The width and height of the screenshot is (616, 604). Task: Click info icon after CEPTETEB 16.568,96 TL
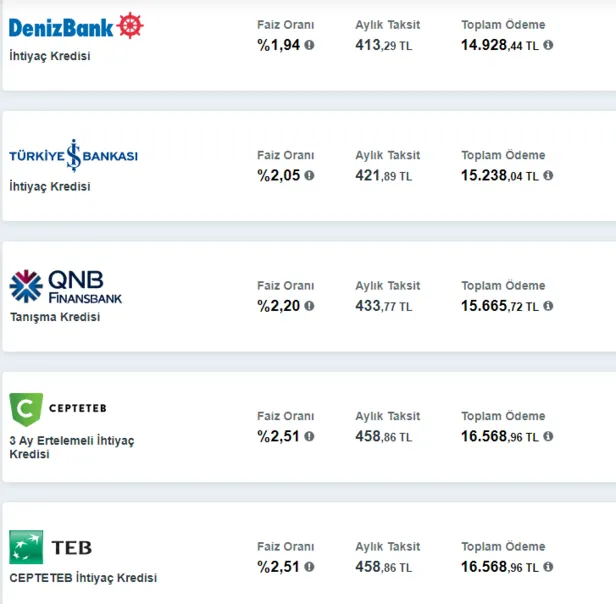[x=548, y=436]
